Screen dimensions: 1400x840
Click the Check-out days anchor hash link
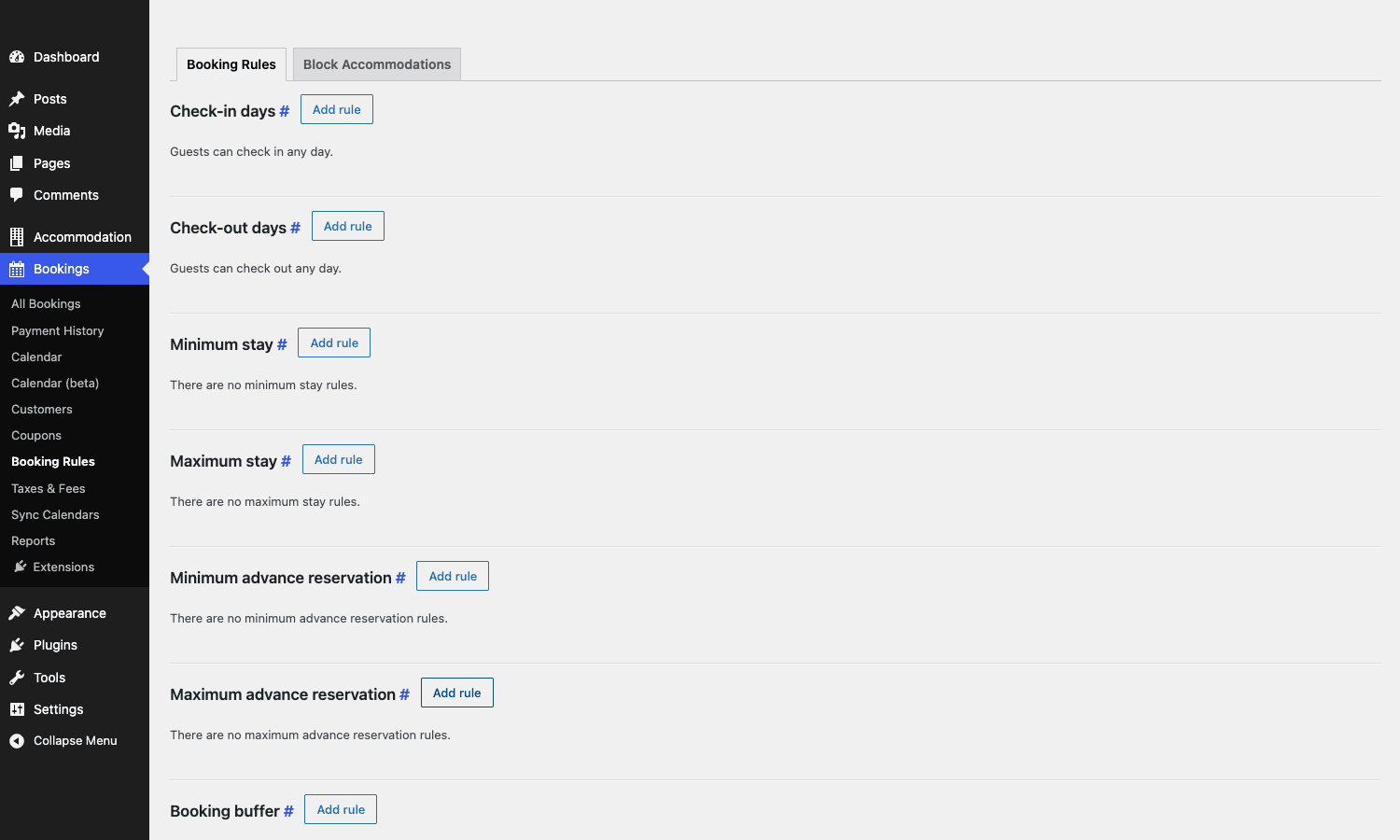pos(295,228)
